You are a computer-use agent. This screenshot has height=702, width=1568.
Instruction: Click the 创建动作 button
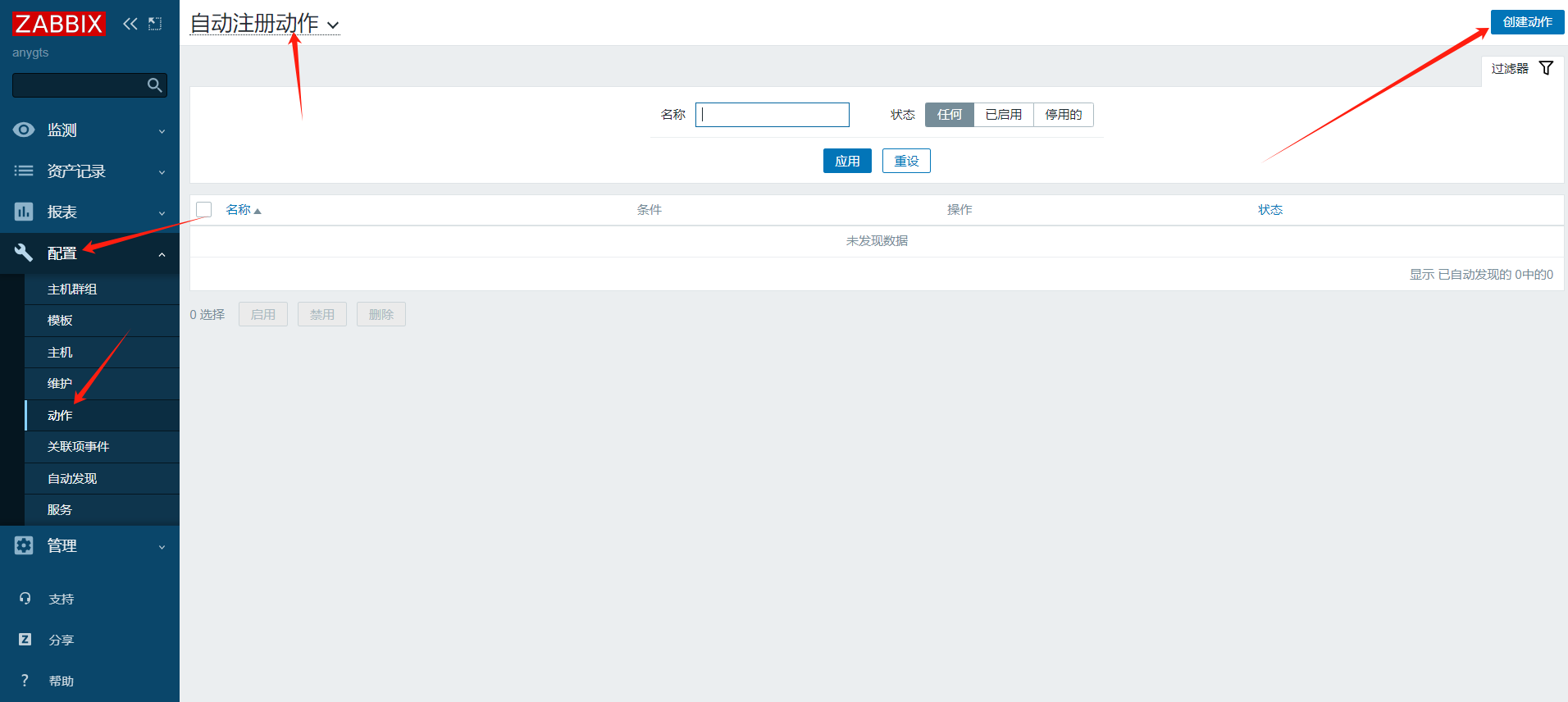point(1526,22)
